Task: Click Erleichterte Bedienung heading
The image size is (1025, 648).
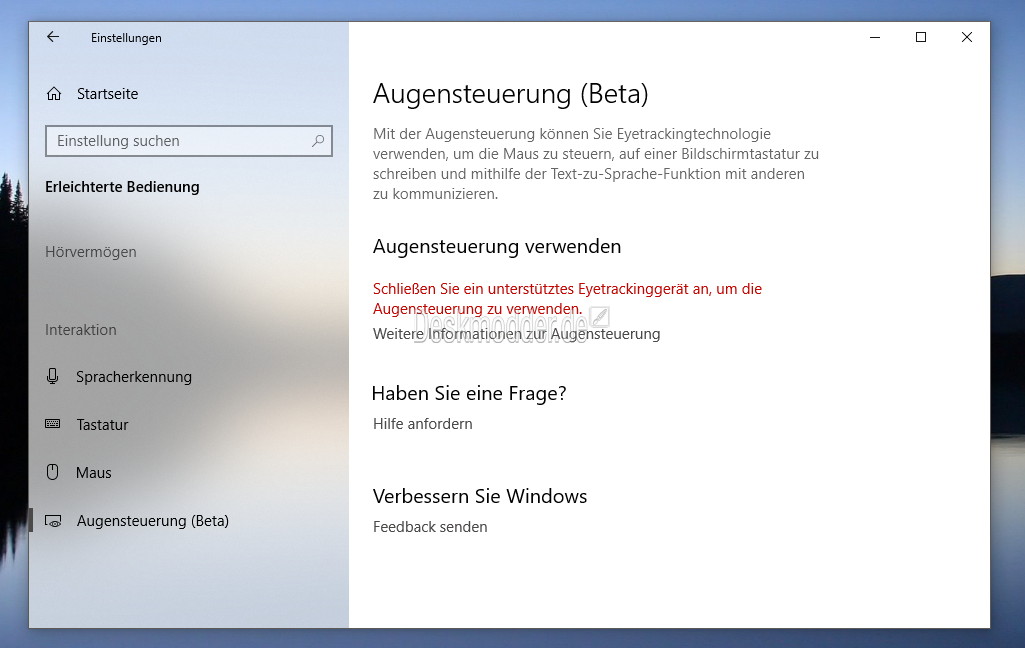Action: click(122, 187)
